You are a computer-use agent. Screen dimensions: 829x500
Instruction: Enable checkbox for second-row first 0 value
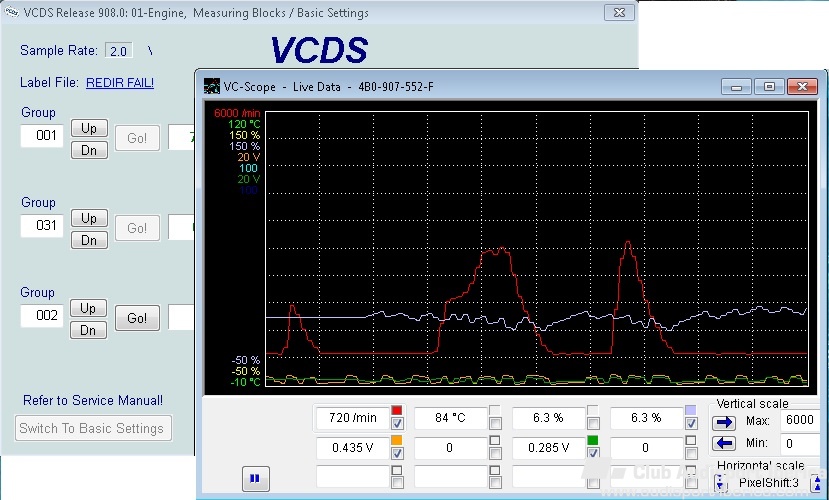tap(495, 453)
